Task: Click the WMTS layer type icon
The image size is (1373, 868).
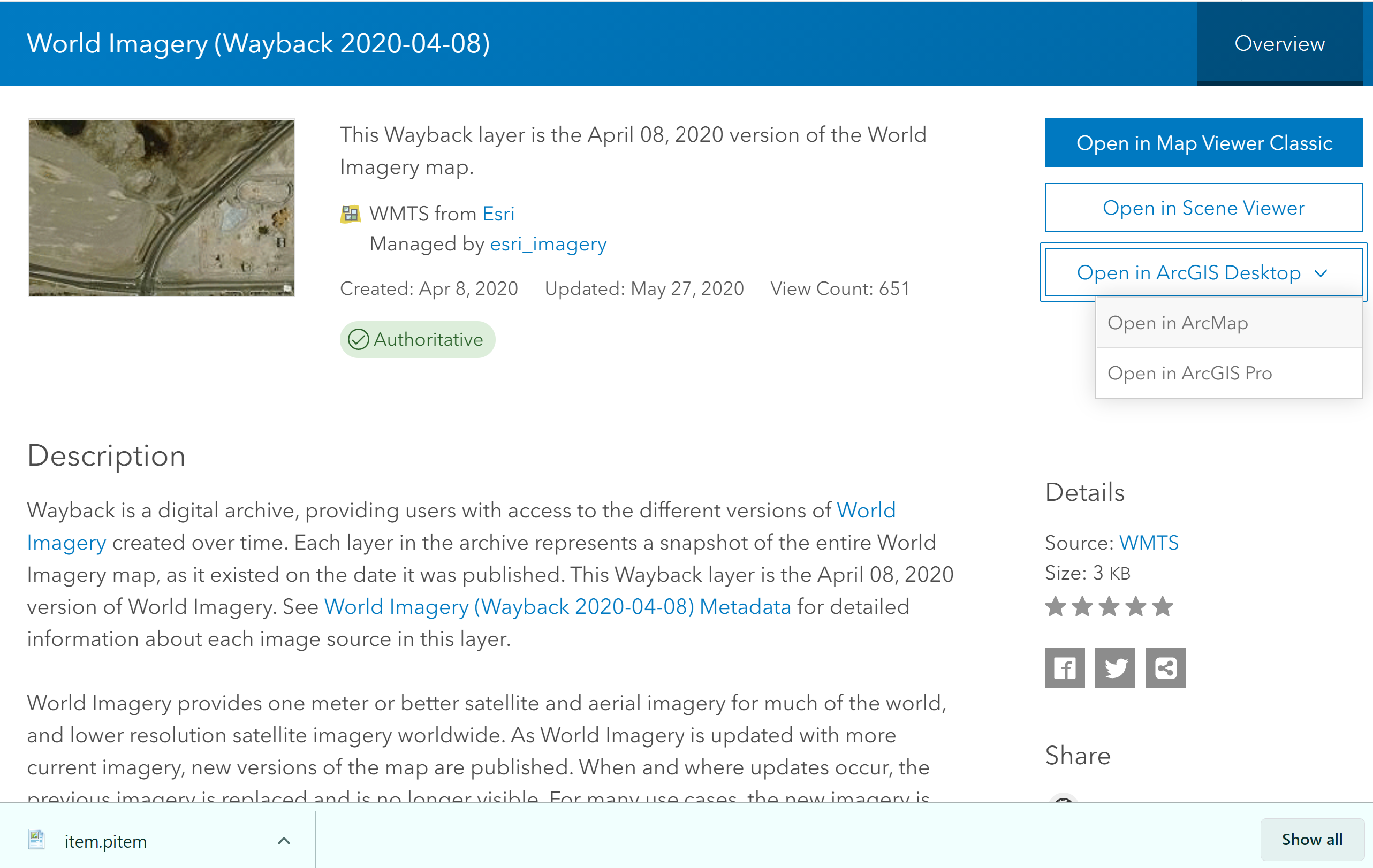Action: click(350, 214)
